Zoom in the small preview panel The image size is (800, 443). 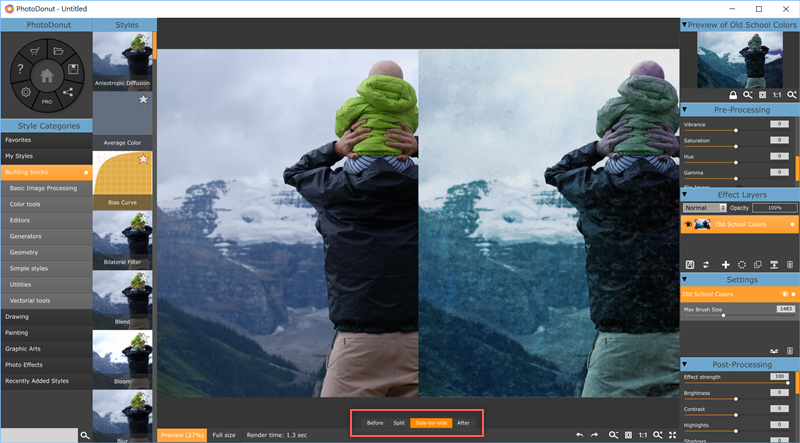pyautogui.click(x=792, y=95)
